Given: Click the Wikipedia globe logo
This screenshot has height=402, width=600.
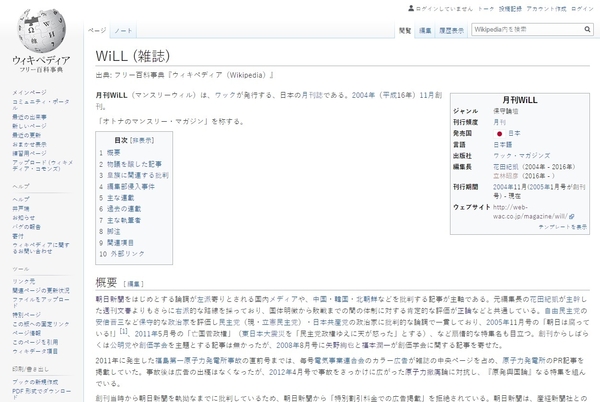Looking at the screenshot, I should [41, 31].
